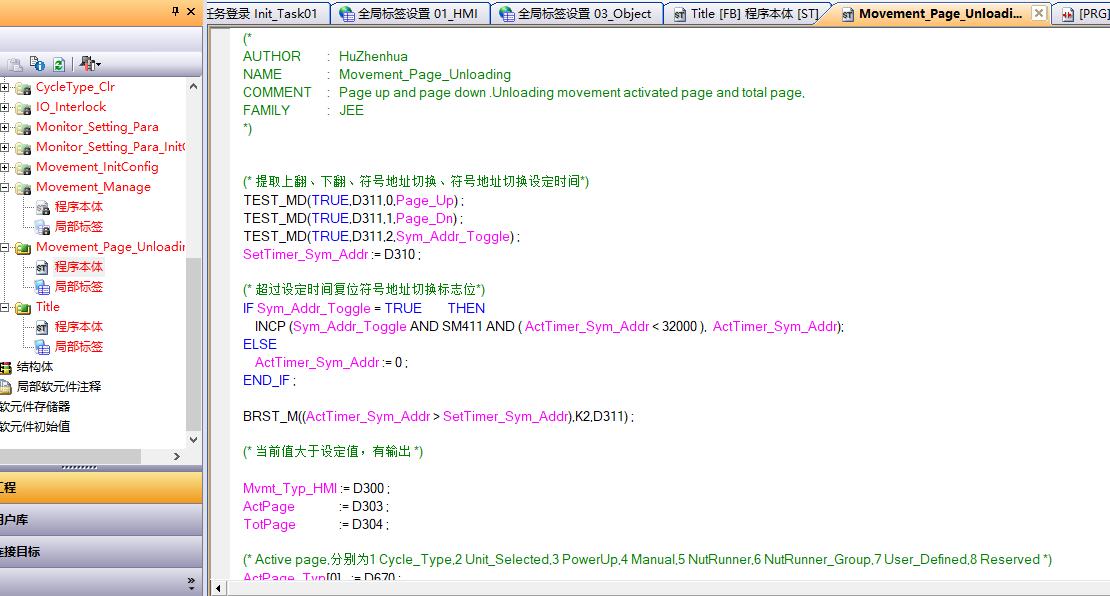Expand the CycleType_Clr tree node

5,87
